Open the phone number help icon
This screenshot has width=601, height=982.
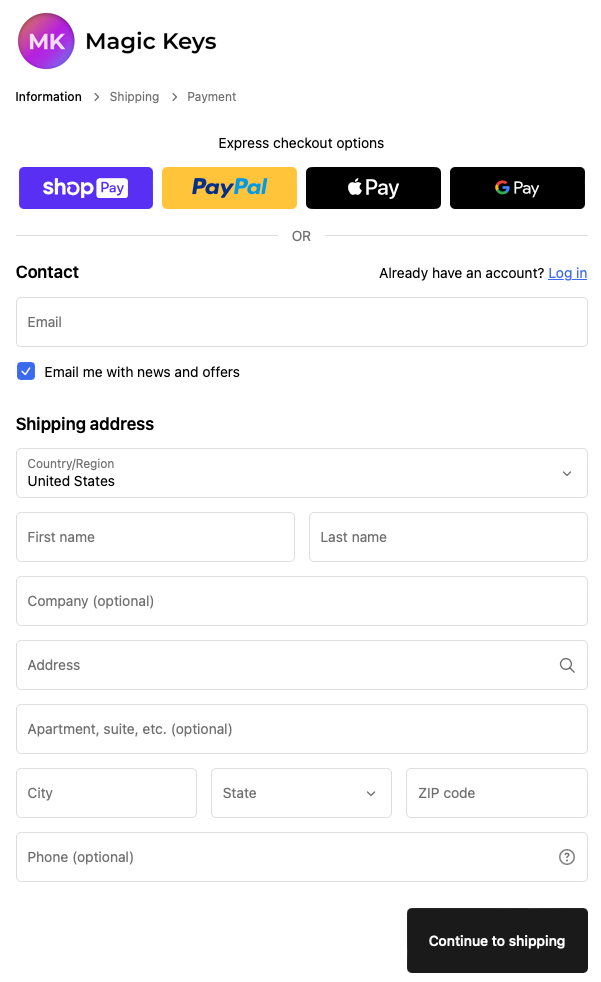567,857
